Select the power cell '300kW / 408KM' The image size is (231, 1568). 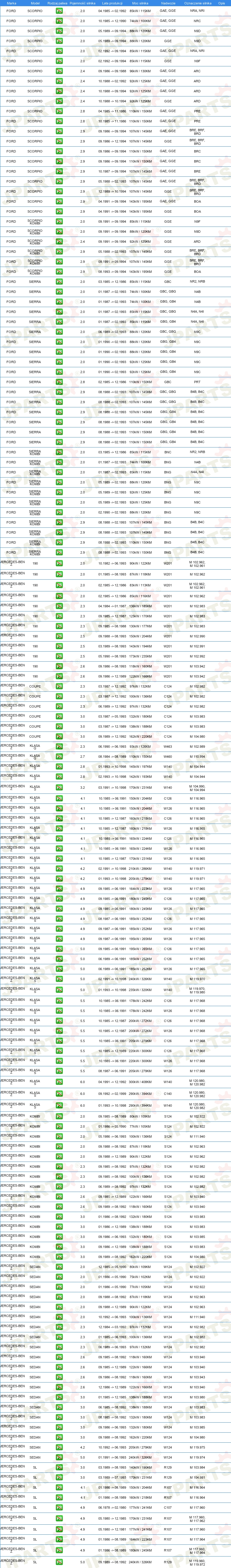pos(140,1082)
